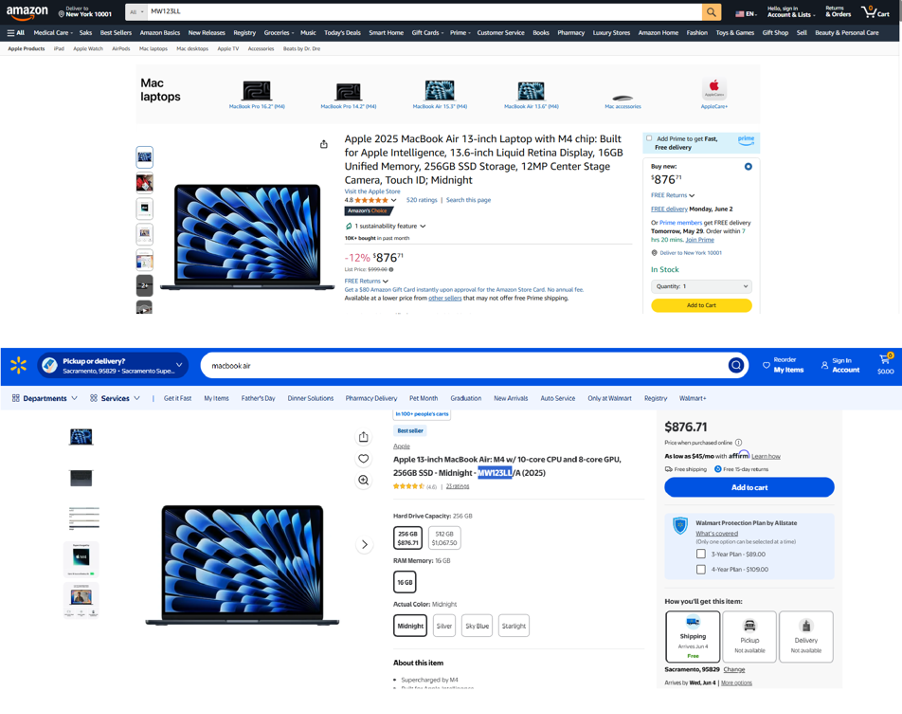Image resolution: width=902 pixels, height=714 pixels.
Task: Click Amazon's yellow Add to Cart button
Action: coord(701,306)
